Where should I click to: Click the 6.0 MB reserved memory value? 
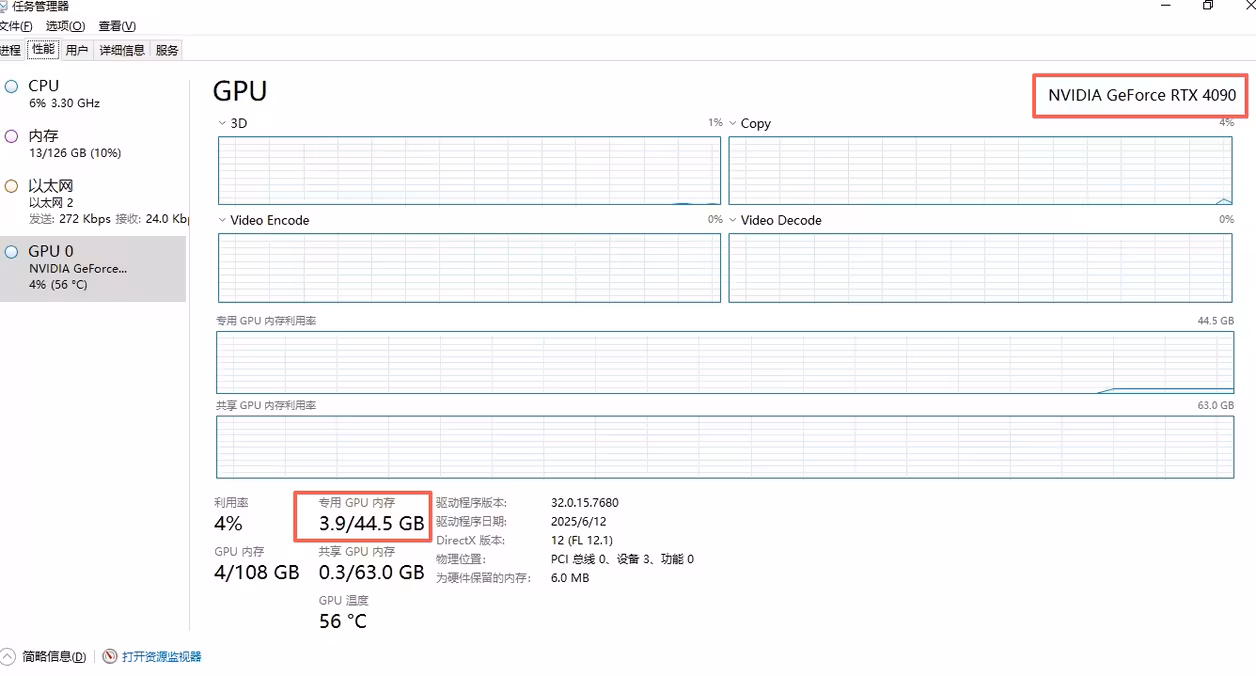point(570,578)
